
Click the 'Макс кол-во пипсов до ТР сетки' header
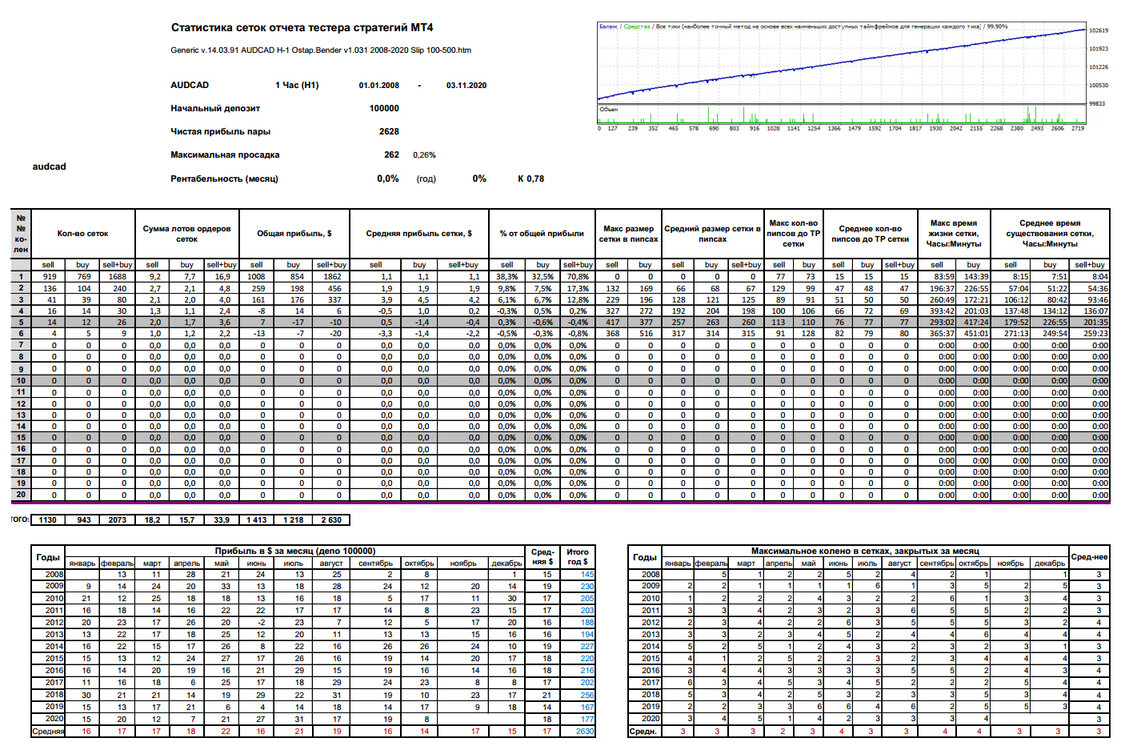pyautogui.click(x=794, y=233)
